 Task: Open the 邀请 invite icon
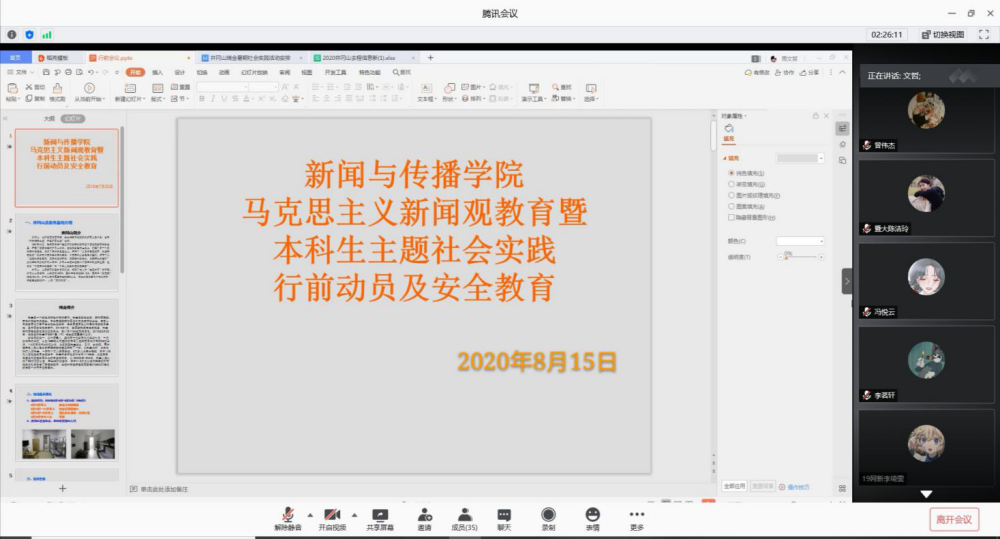[424, 514]
